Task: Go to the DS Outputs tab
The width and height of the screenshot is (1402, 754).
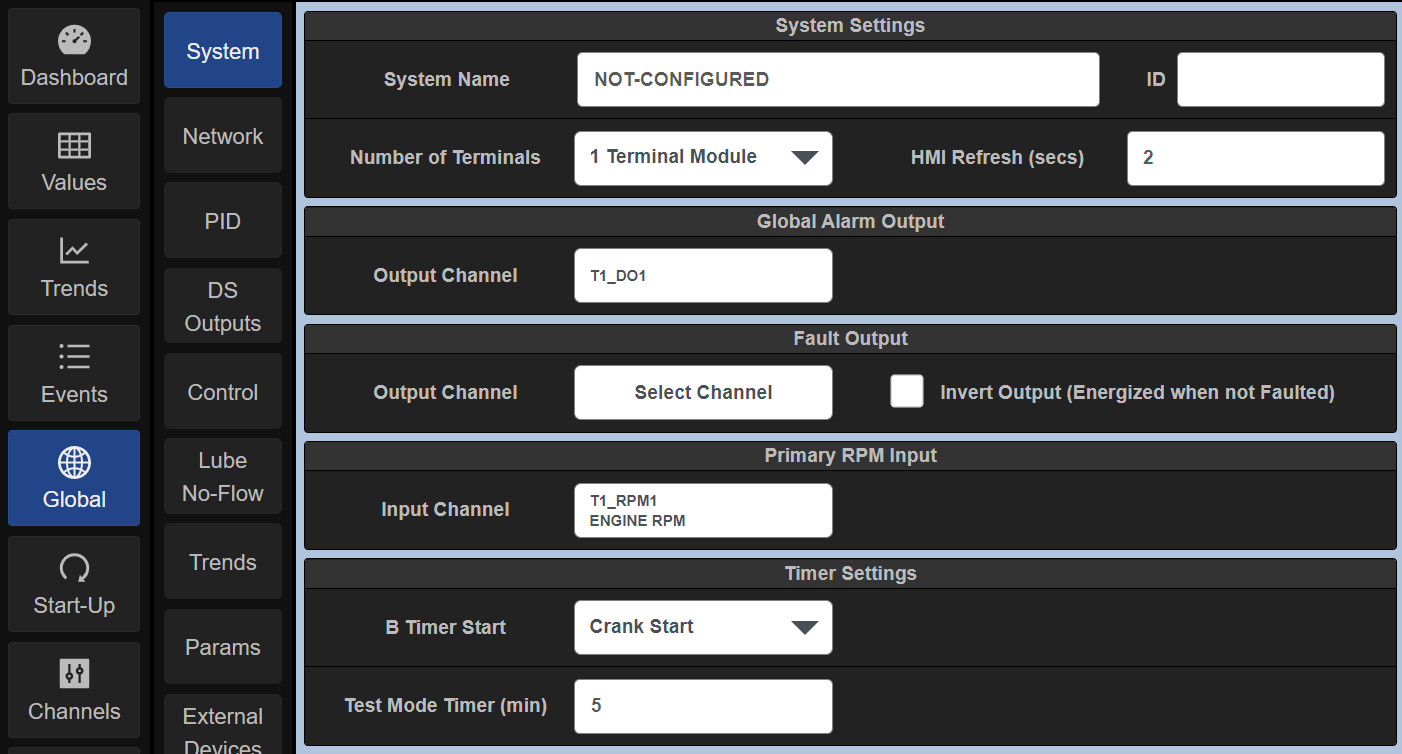Action: [x=222, y=307]
